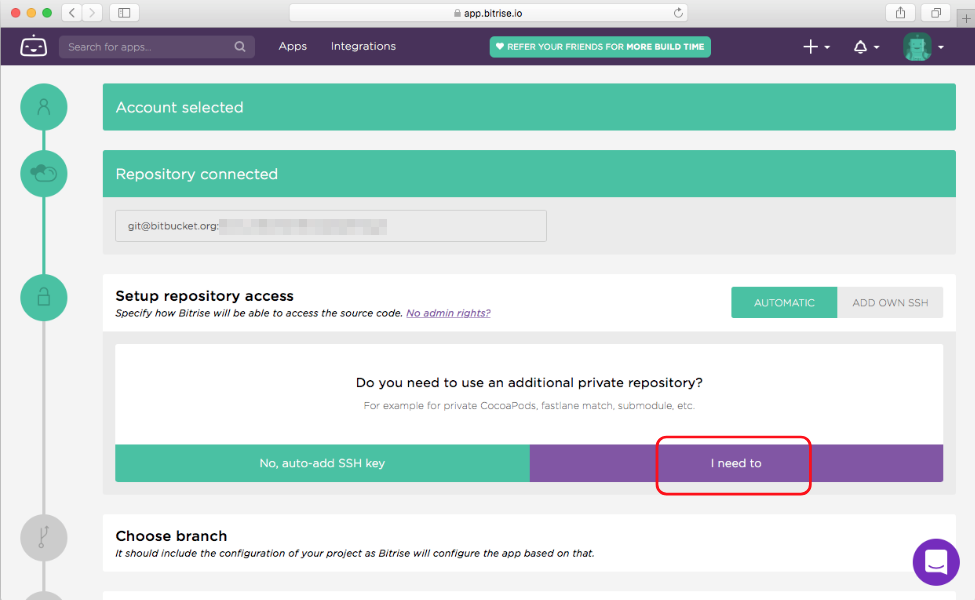Show all Safari tabs
Screen dimensions: 975x600
pyautogui.click(x=936, y=12)
